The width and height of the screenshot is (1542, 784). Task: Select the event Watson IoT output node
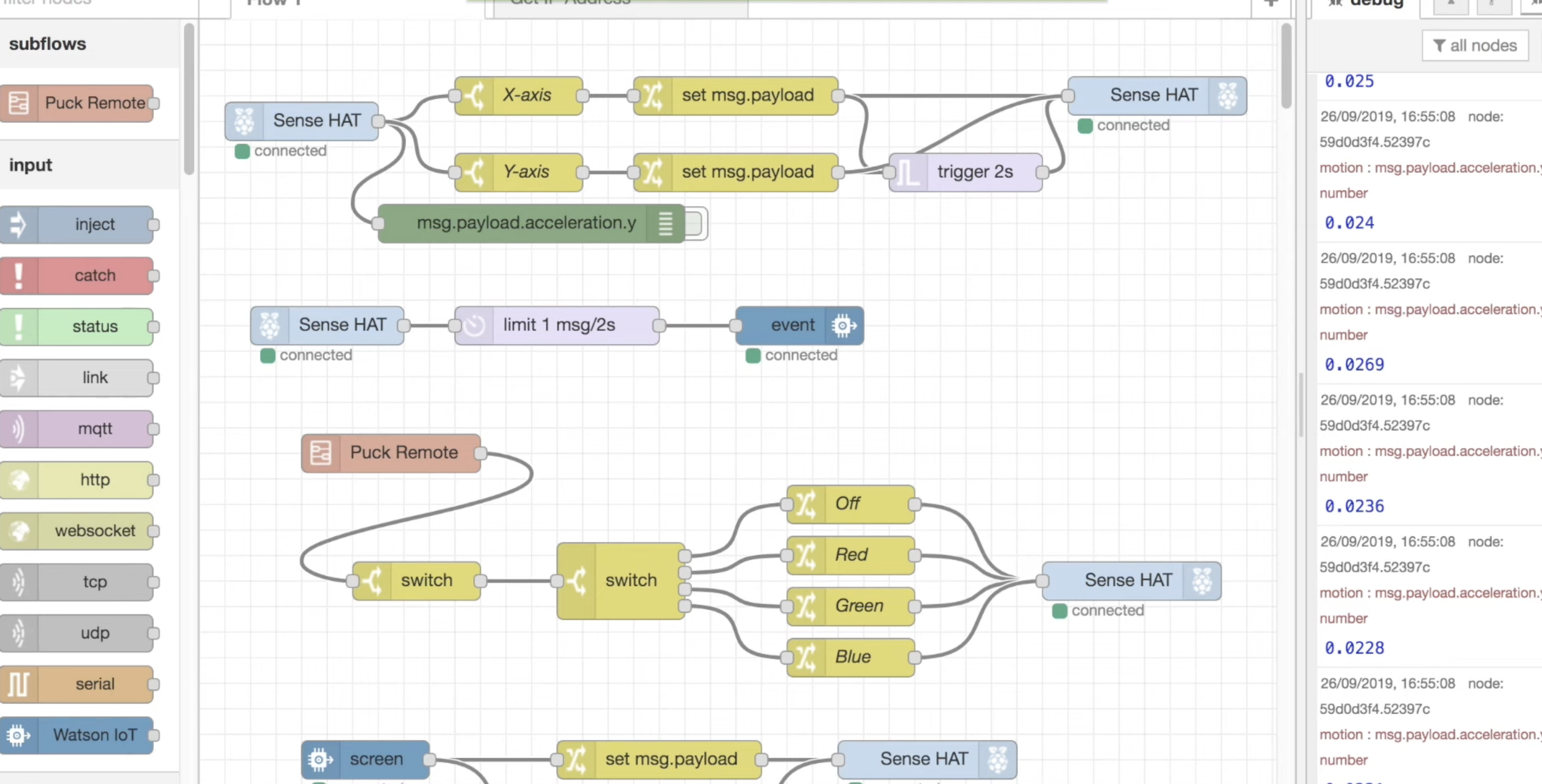click(799, 326)
